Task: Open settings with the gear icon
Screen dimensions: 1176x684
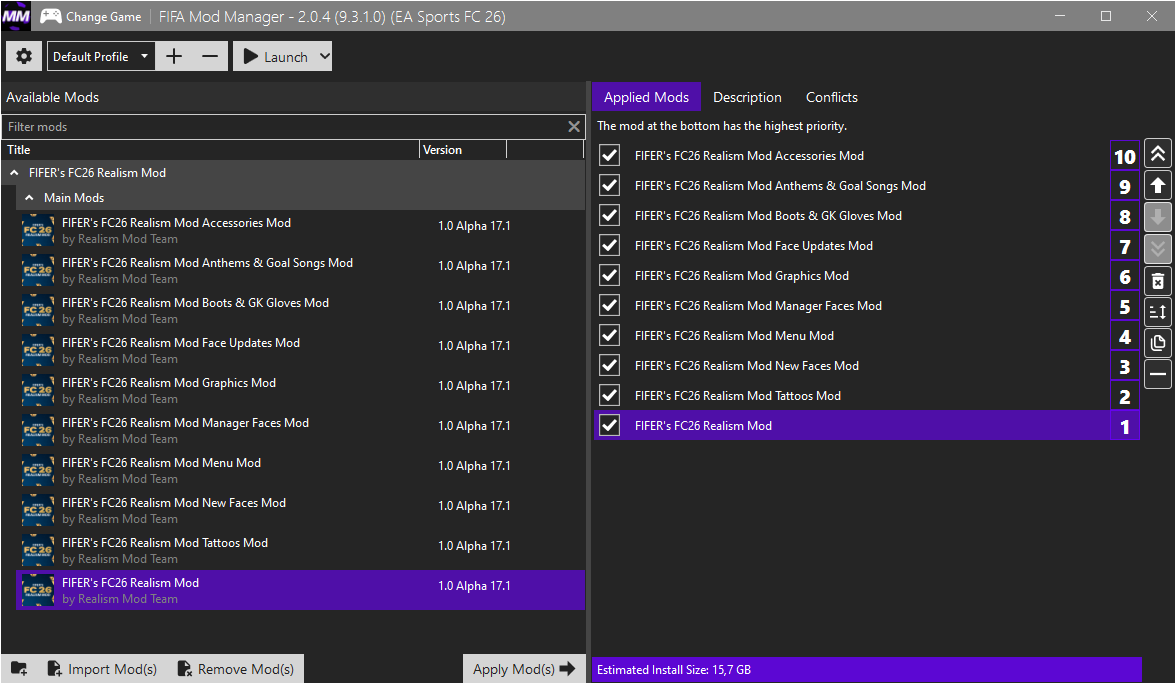Action: click(x=24, y=57)
